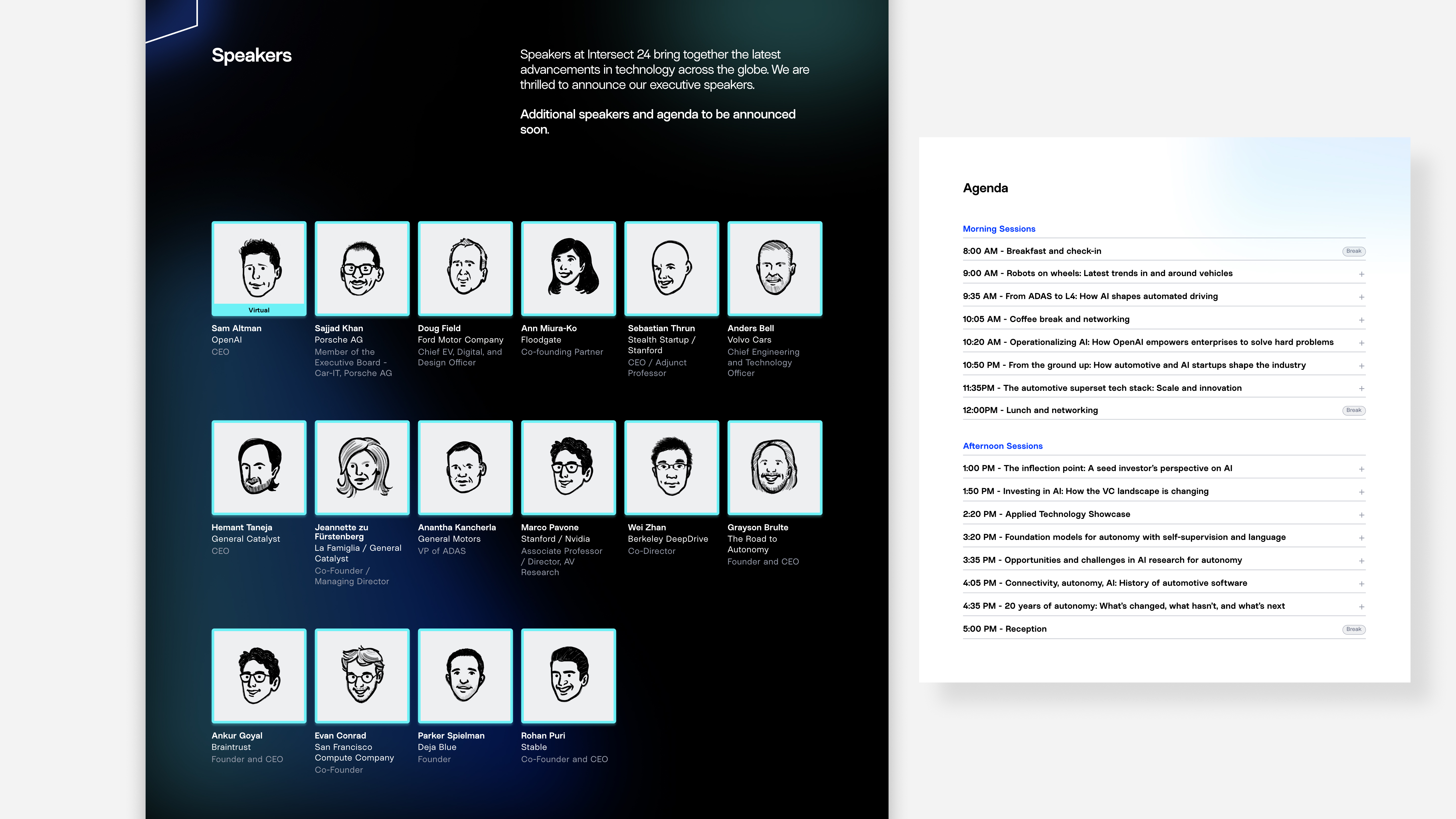Click 8:00 AM Breakfast and check-in text
The width and height of the screenshot is (1456, 819).
(x=1032, y=251)
